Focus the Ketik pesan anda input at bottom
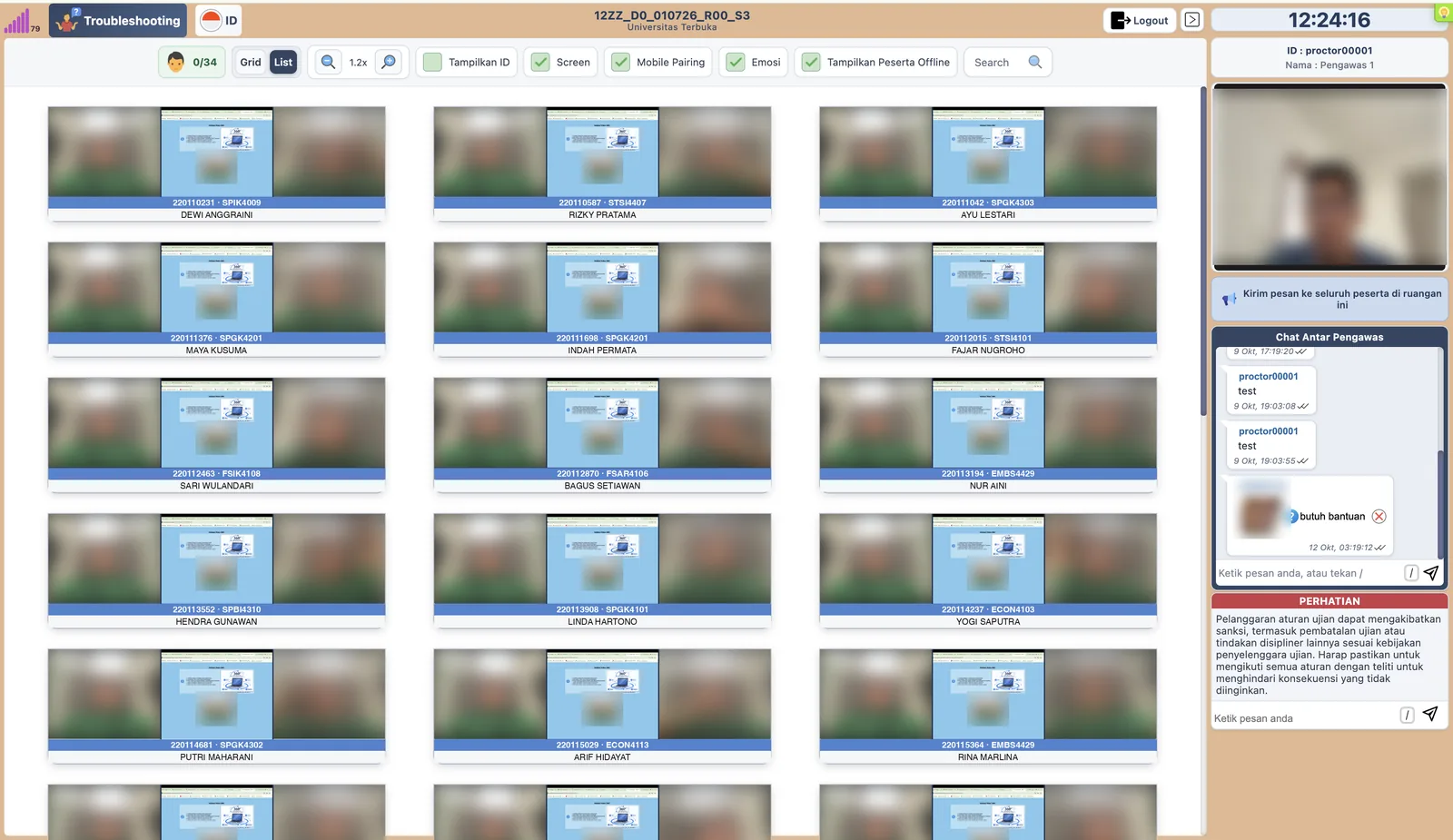The height and width of the screenshot is (840, 1453). pyautogui.click(x=1305, y=717)
